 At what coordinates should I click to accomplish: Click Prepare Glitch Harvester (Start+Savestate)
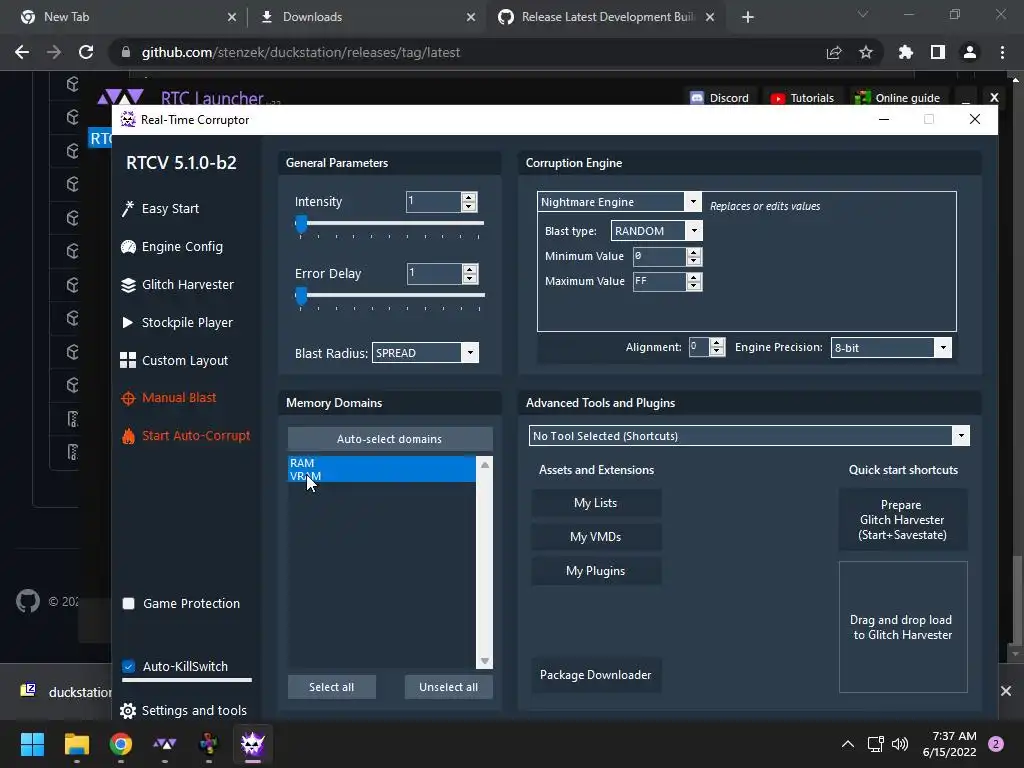tap(903, 520)
